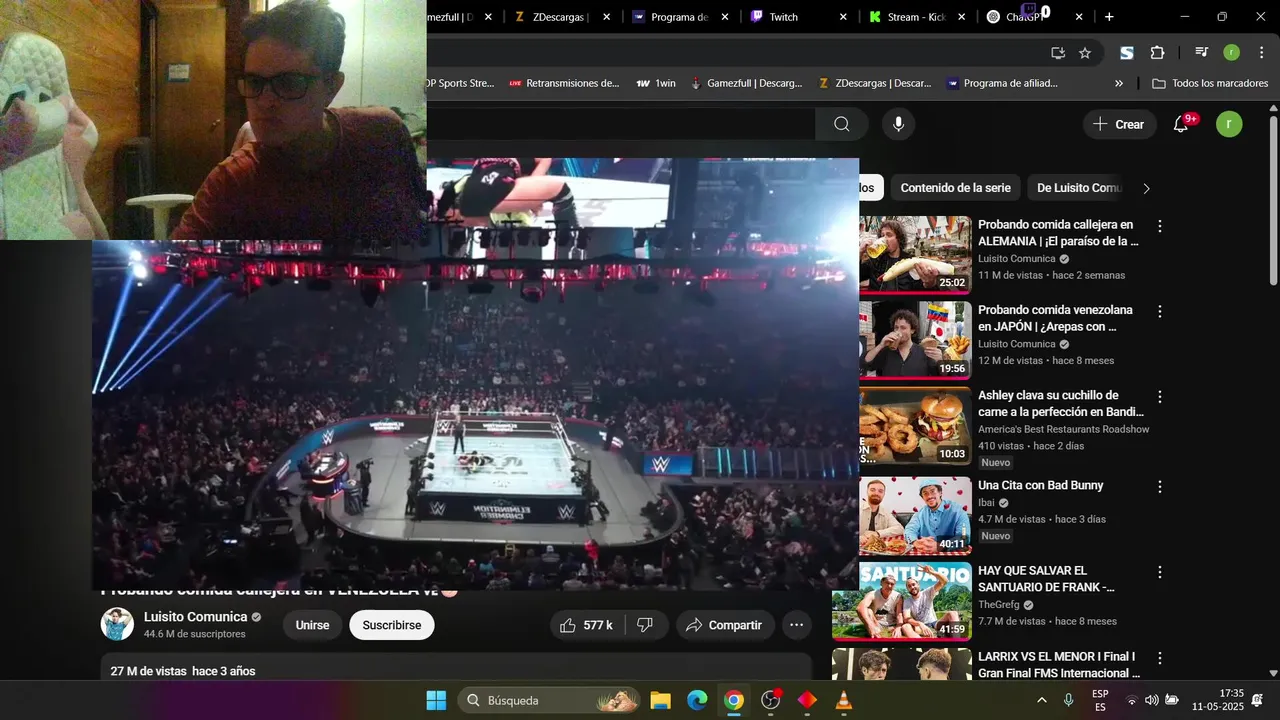Open the YouTube account avatar menu
1280x720 pixels.
pos(1229,124)
